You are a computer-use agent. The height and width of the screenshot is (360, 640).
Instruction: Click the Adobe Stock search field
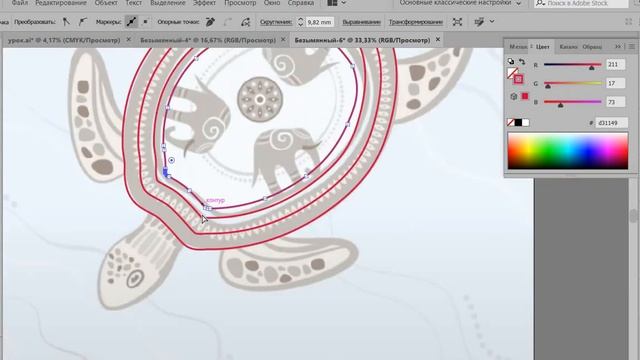581,3
